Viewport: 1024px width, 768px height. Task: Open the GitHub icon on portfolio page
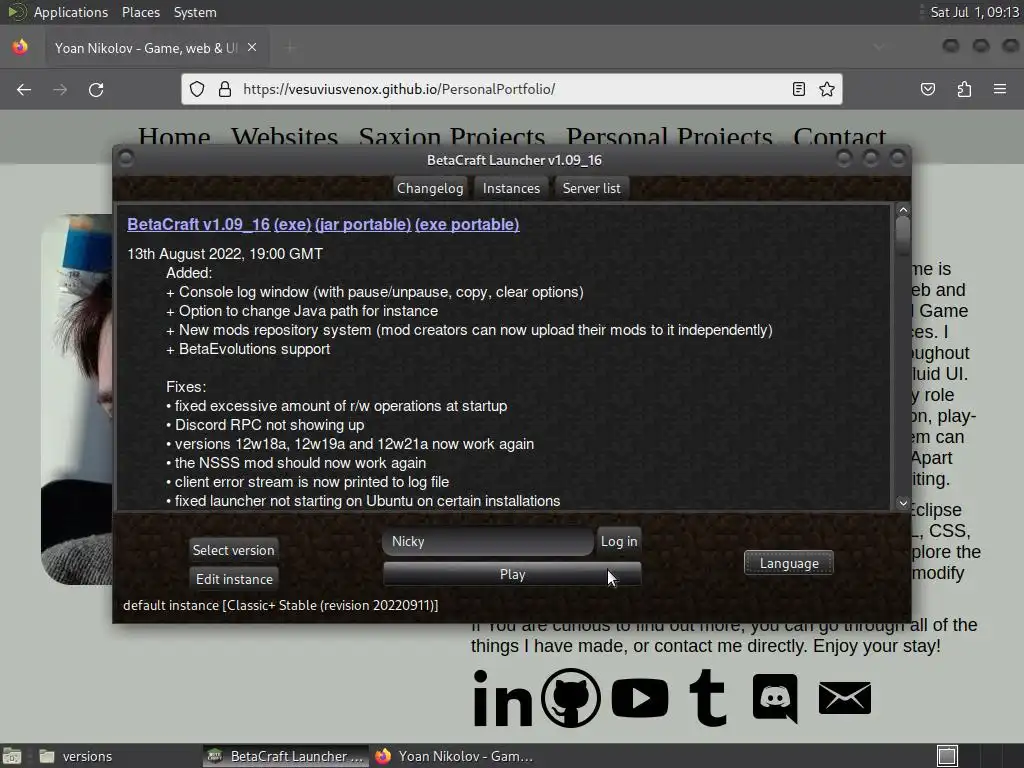571,697
